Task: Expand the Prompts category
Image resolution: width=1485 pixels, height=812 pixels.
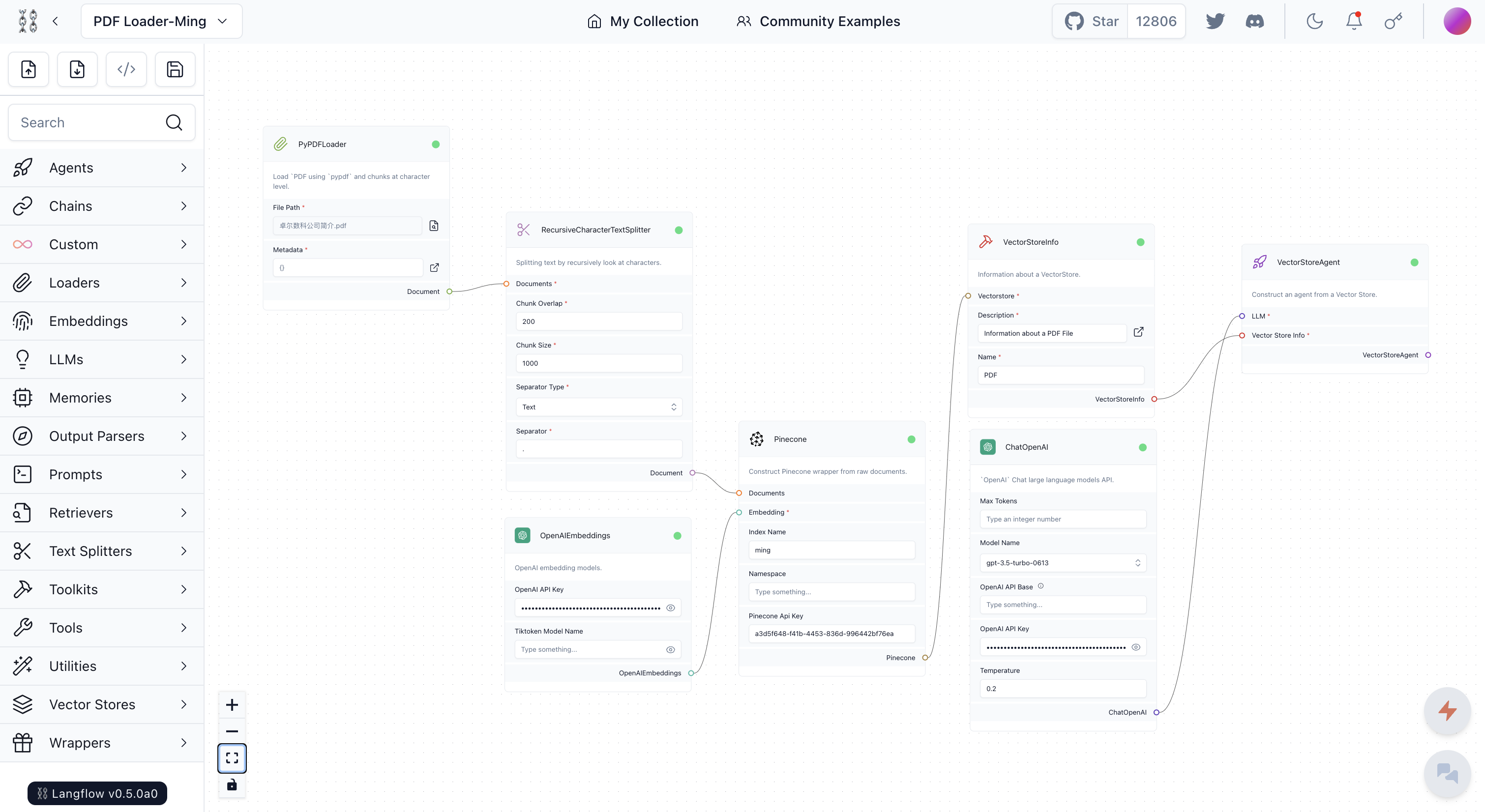Action: coord(101,475)
